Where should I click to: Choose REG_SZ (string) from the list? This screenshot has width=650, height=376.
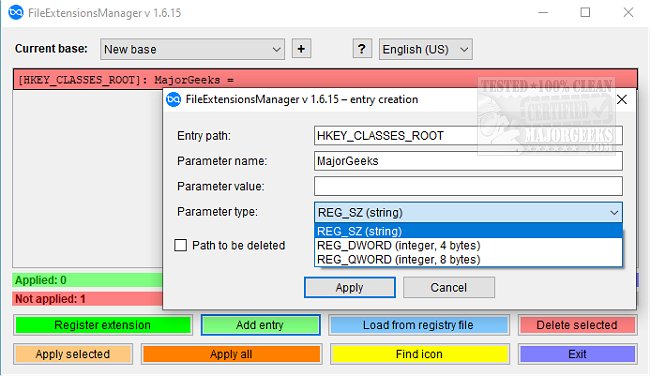click(468, 231)
